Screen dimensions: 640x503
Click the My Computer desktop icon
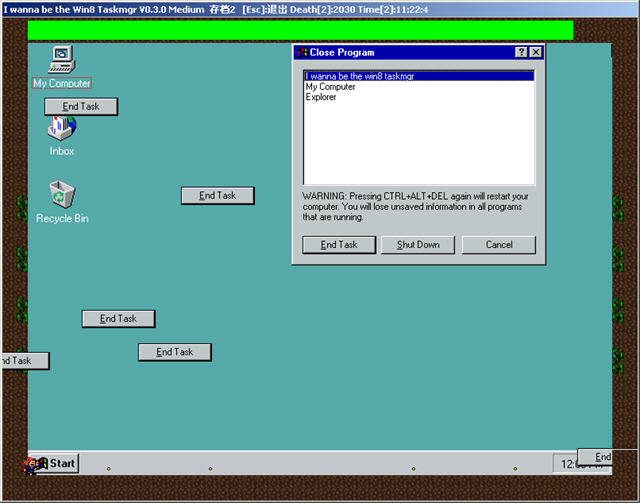click(x=61, y=62)
